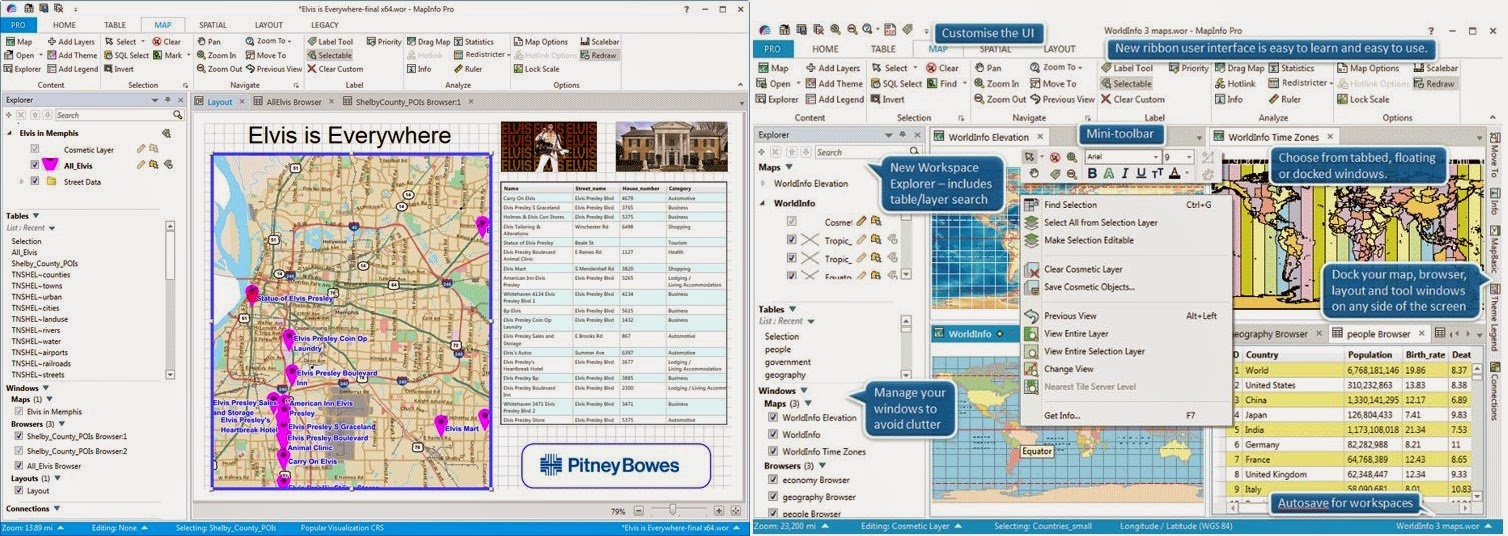Image resolution: width=1508 pixels, height=536 pixels.
Task: Select the Label Tool in the left window
Action: (x=329, y=42)
